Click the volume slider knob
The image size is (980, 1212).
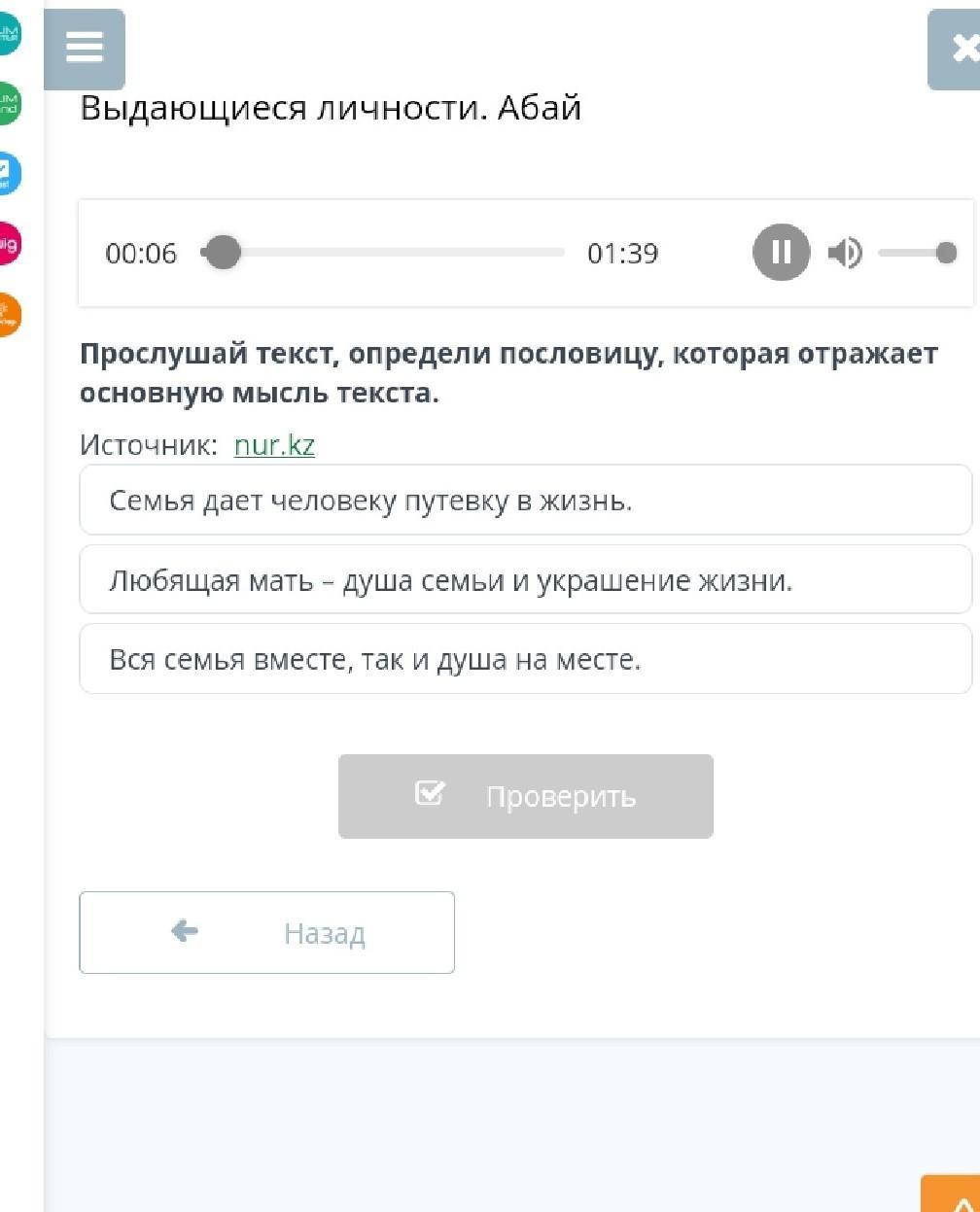946,254
